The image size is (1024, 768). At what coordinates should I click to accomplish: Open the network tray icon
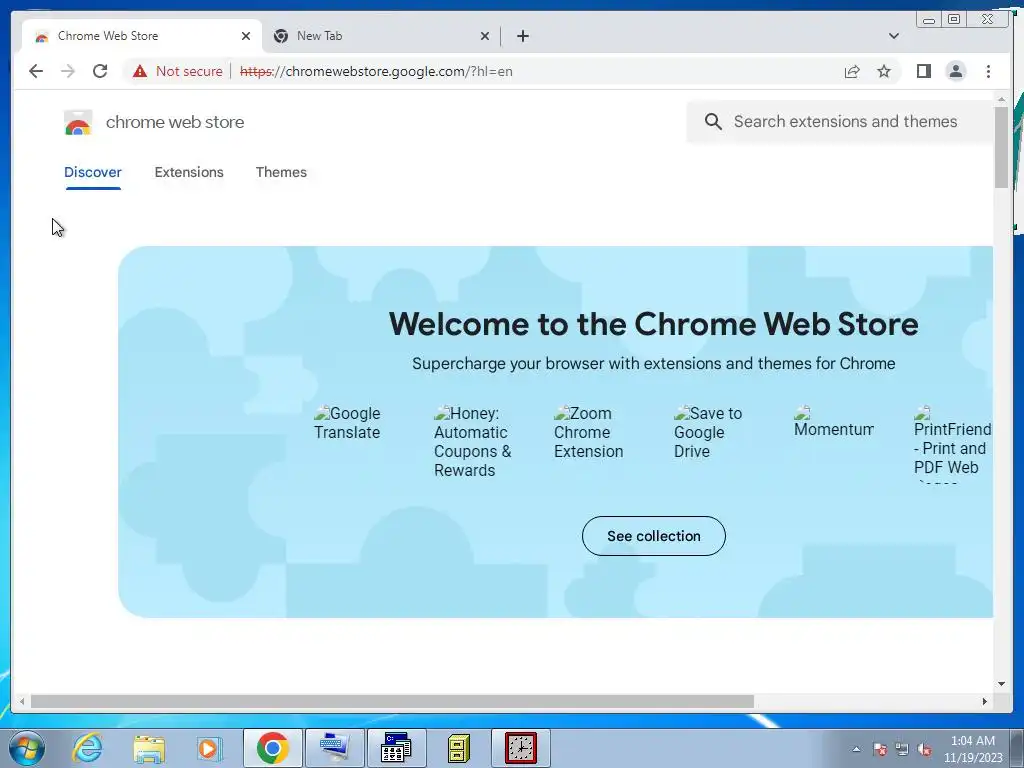pyautogui.click(x=902, y=749)
